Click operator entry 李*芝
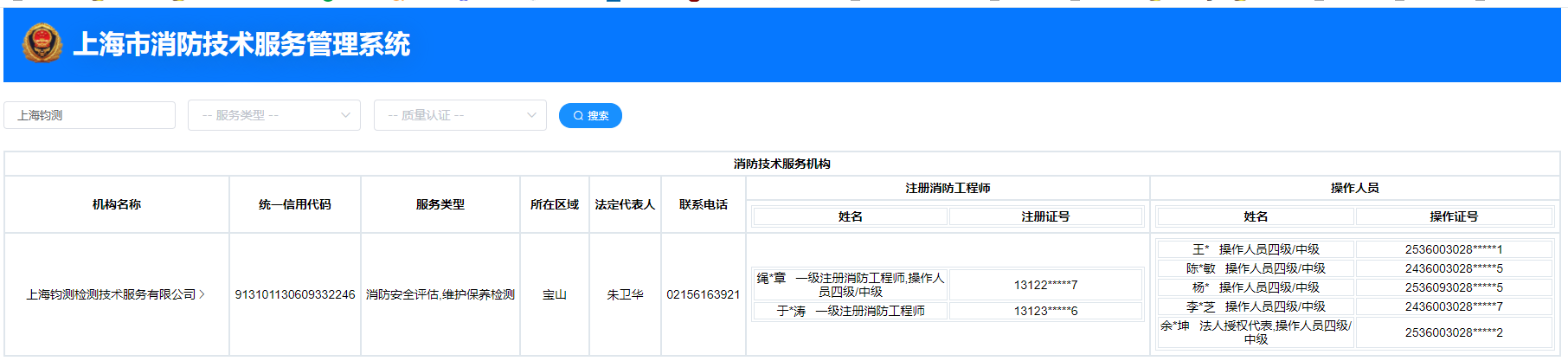The width and height of the screenshot is (1568, 361). click(1256, 306)
